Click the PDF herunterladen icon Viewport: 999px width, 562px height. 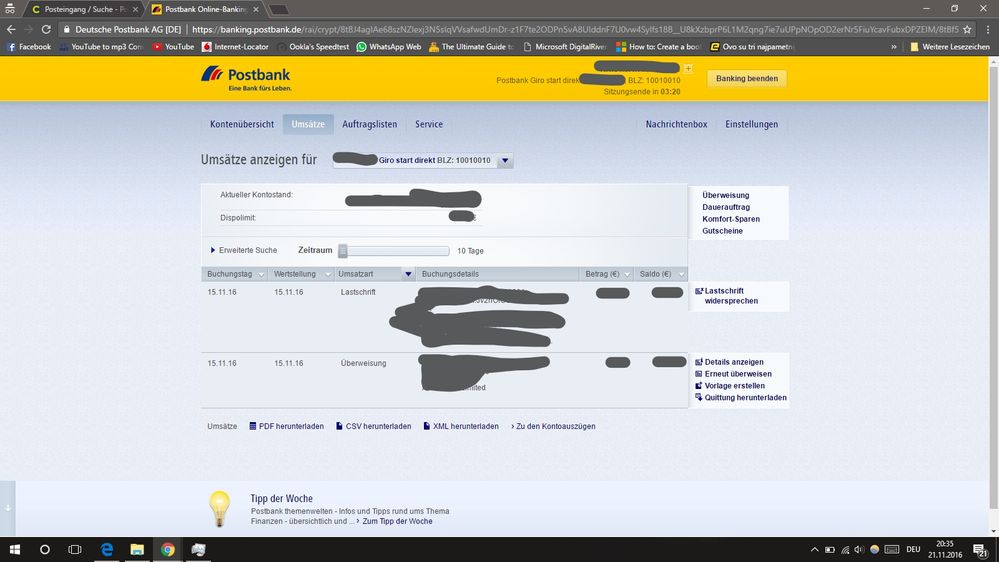[253, 426]
